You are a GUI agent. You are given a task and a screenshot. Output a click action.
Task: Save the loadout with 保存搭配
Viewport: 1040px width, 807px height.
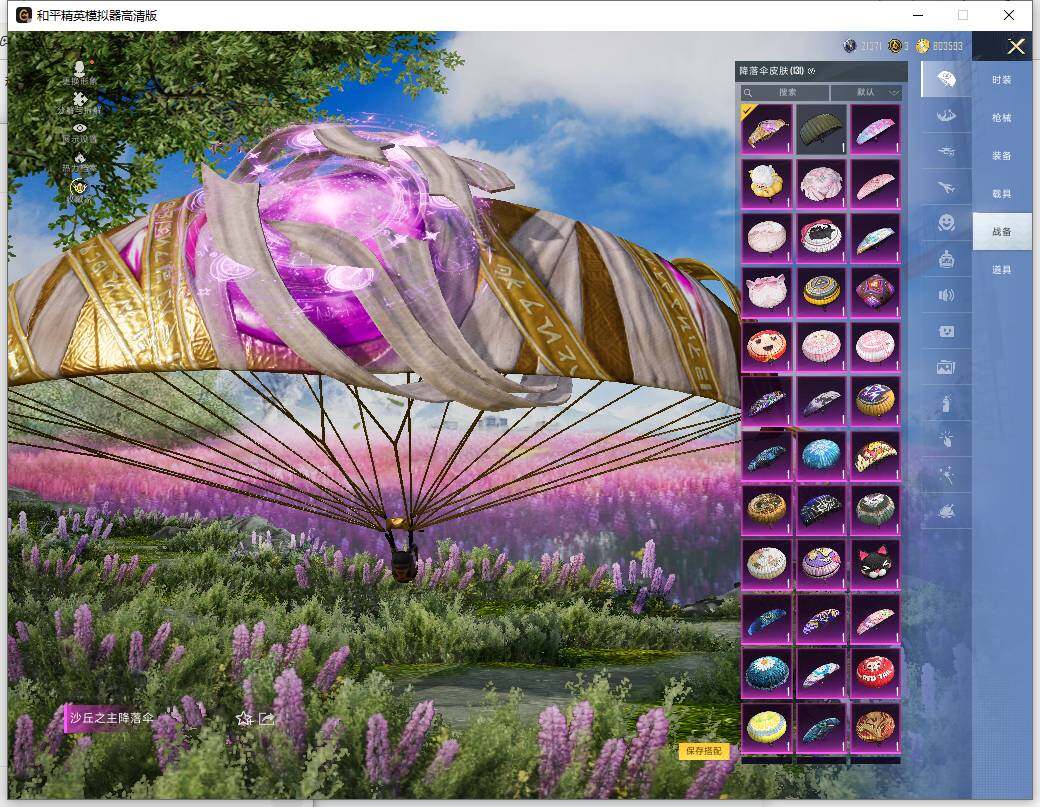(x=704, y=751)
